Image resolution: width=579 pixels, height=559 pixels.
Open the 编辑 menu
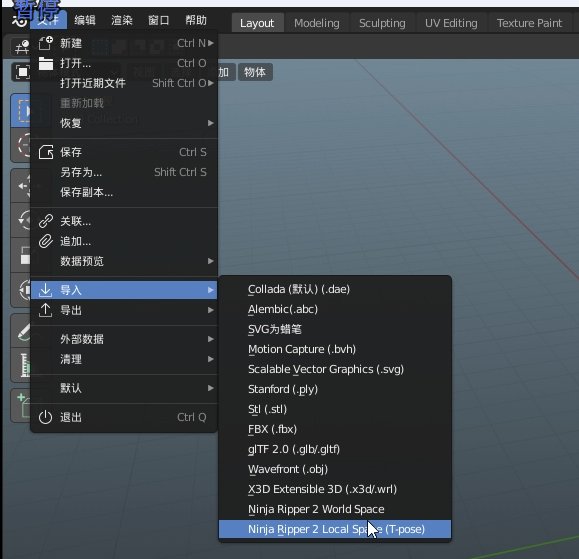[85, 20]
